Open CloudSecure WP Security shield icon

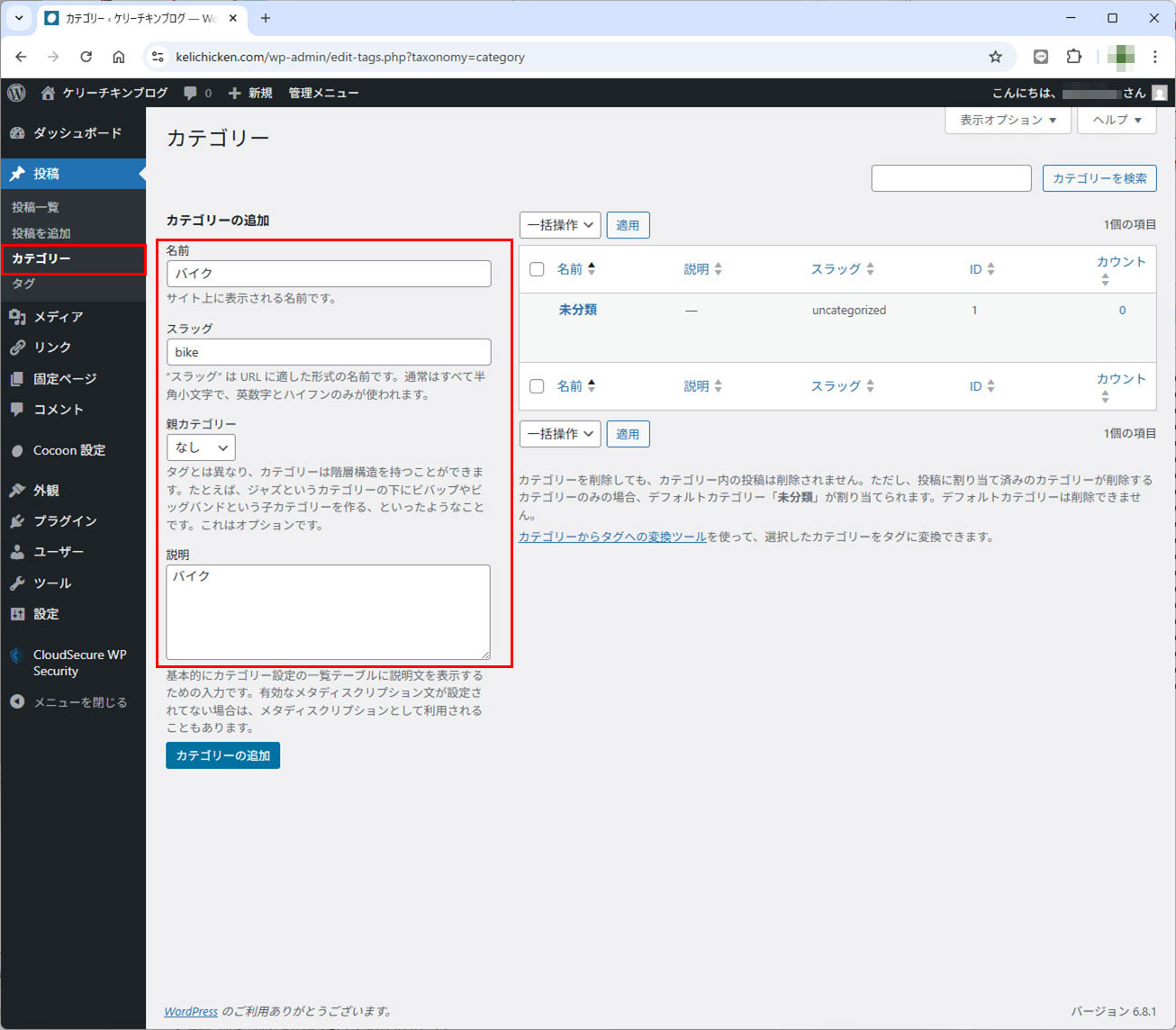[x=16, y=655]
